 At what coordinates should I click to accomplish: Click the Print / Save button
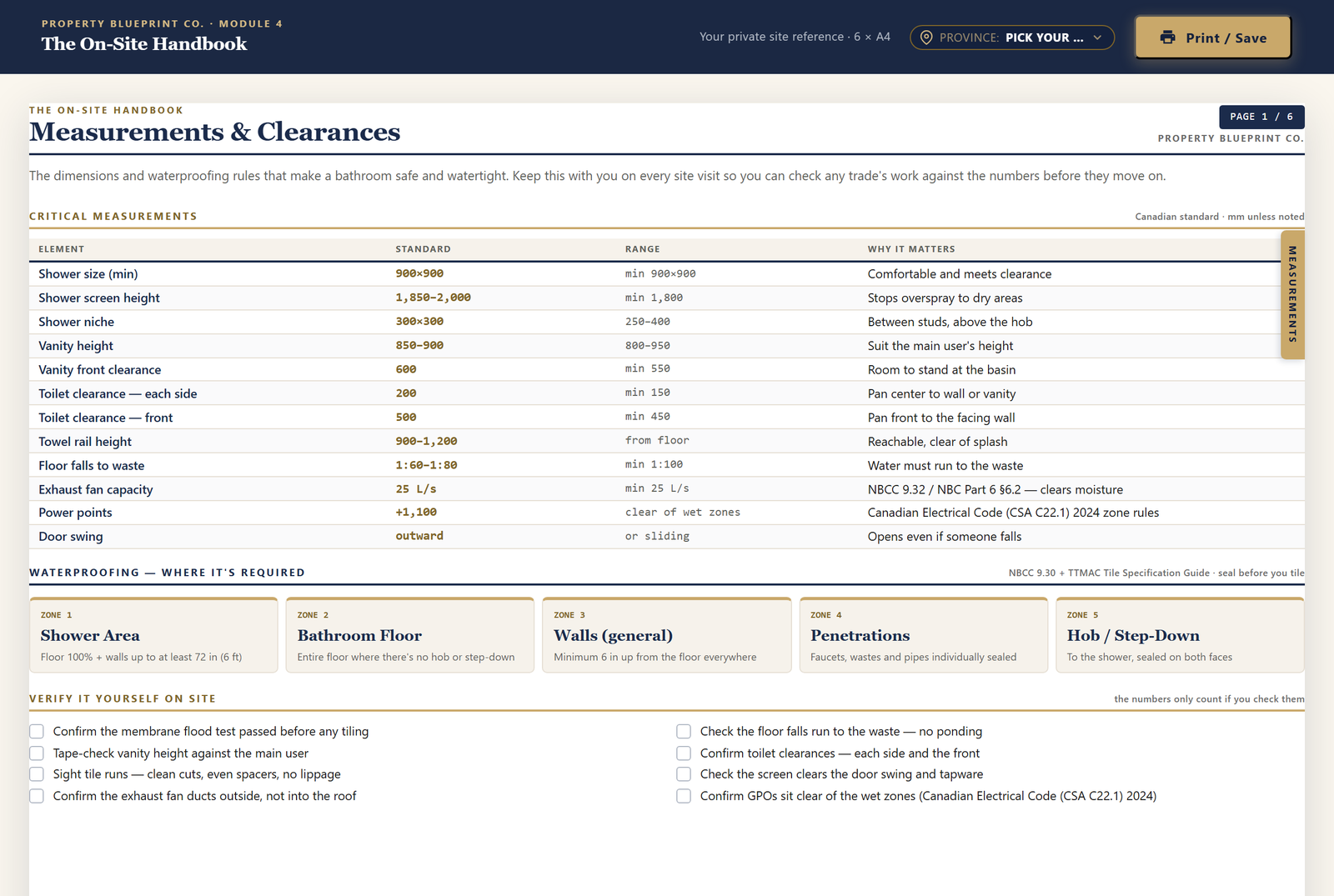pyautogui.click(x=1213, y=38)
